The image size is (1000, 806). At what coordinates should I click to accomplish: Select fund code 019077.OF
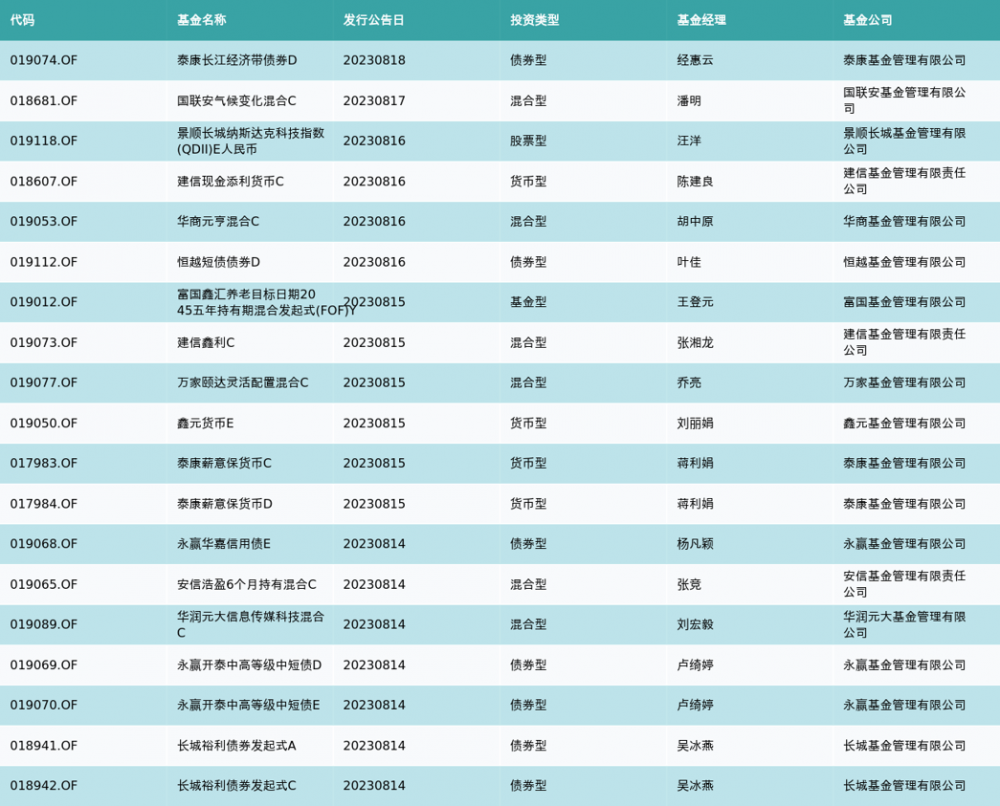(43, 383)
